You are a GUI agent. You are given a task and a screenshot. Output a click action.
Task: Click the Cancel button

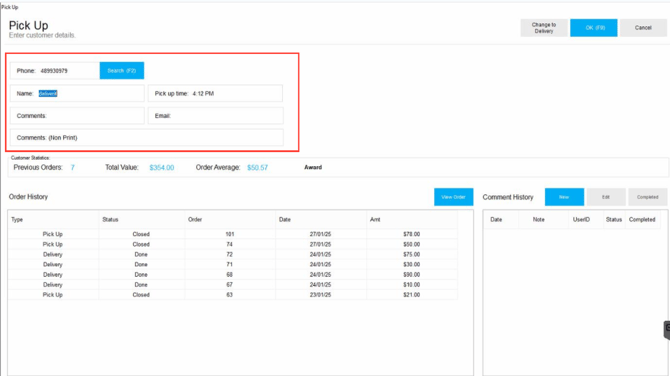click(643, 28)
